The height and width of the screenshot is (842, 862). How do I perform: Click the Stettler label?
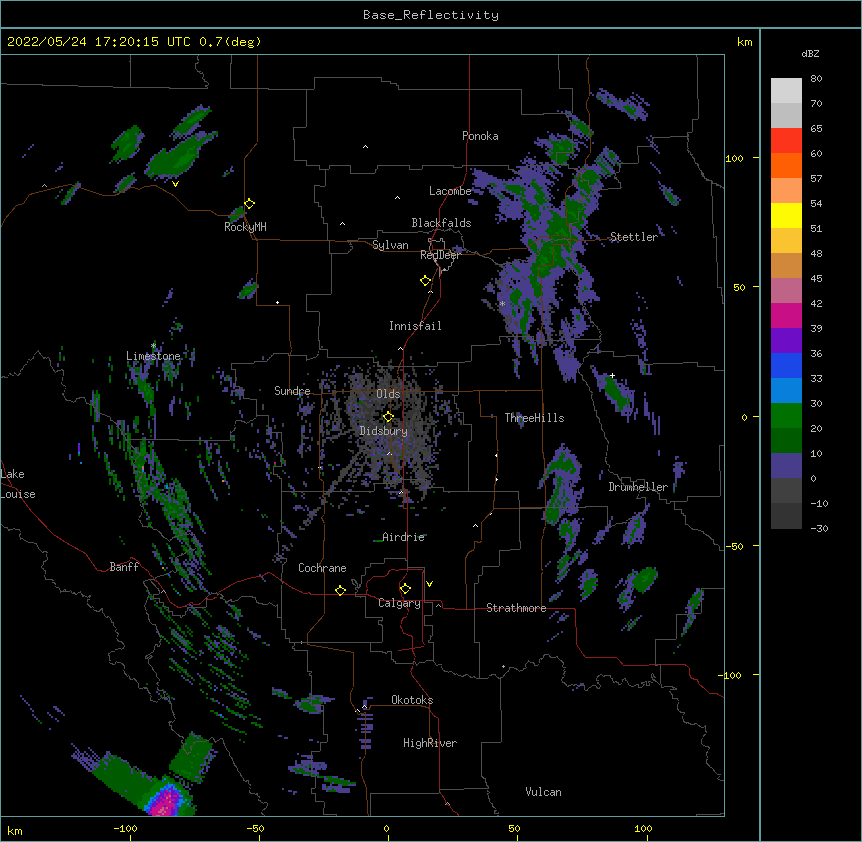[633, 237]
